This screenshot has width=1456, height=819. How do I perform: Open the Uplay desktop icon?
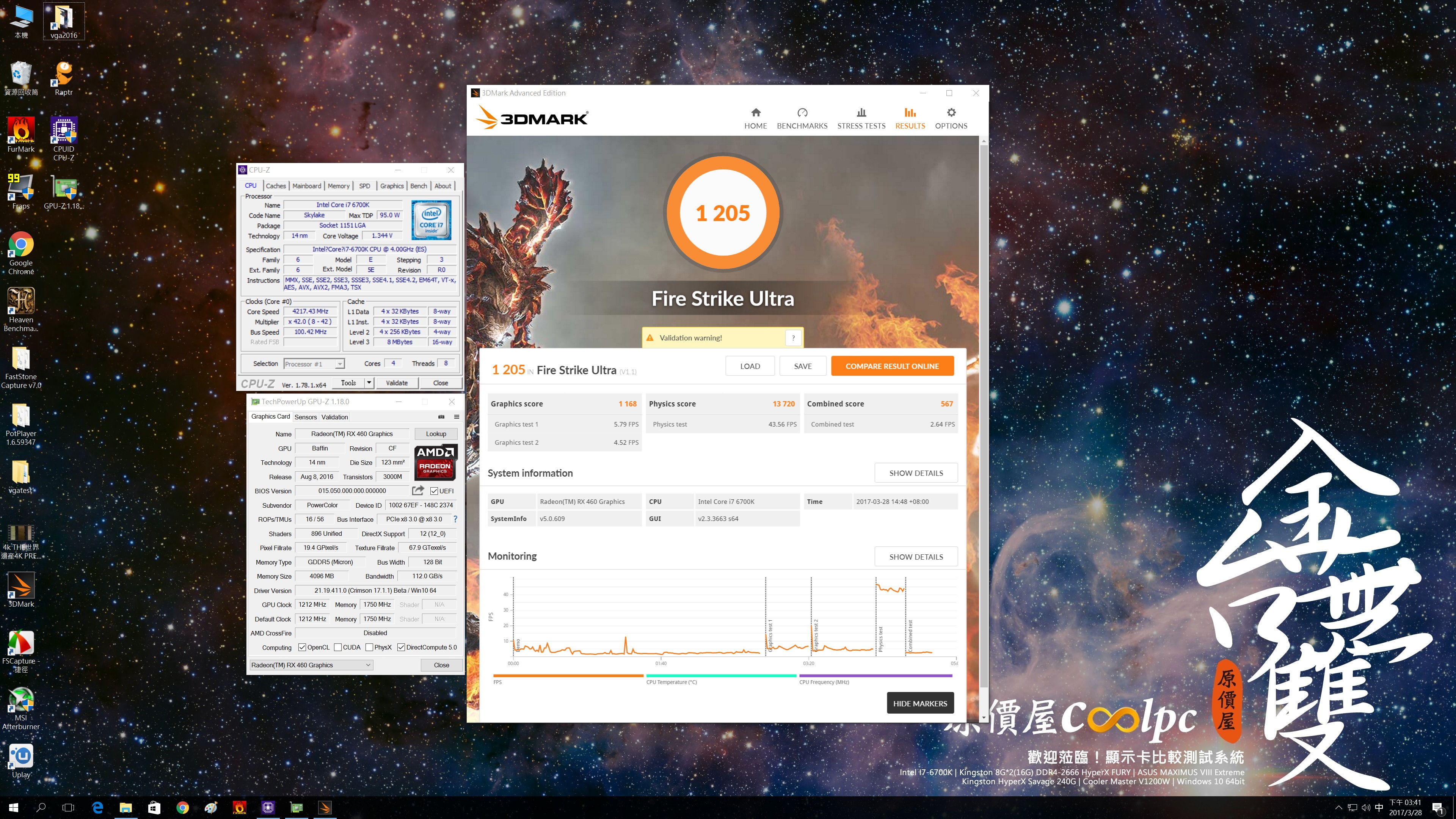pos(21,761)
